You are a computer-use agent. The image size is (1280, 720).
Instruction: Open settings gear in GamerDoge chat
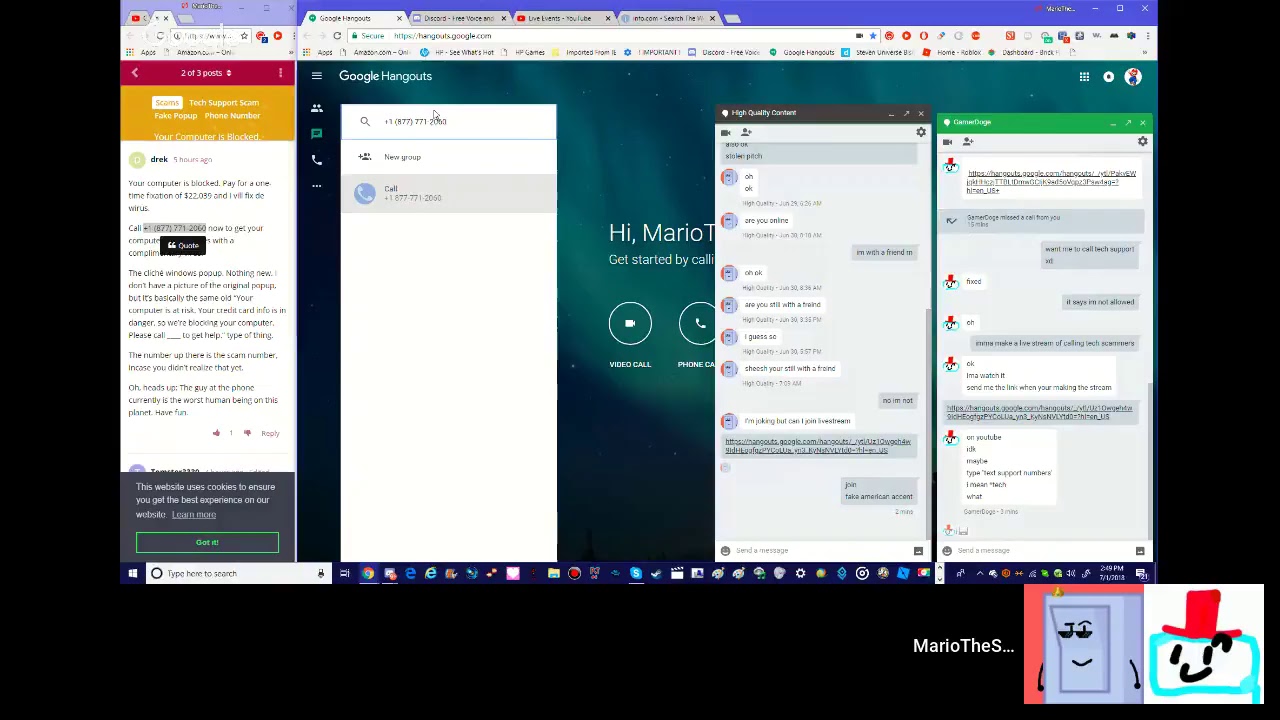(1142, 142)
